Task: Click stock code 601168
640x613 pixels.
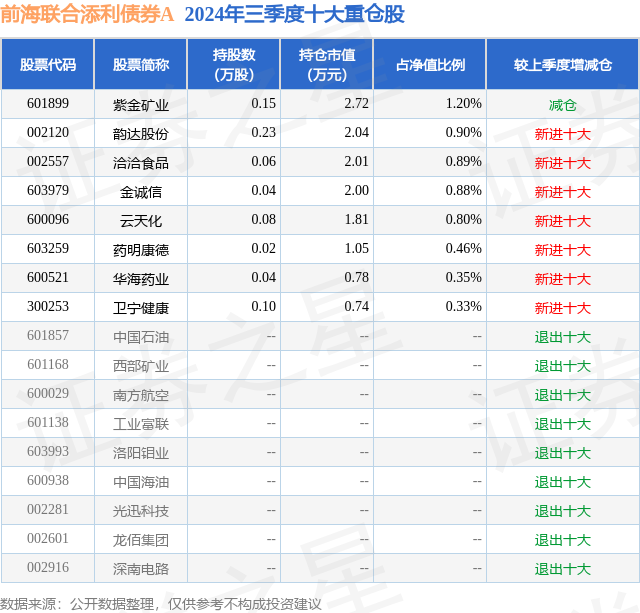Action: (x=48, y=364)
